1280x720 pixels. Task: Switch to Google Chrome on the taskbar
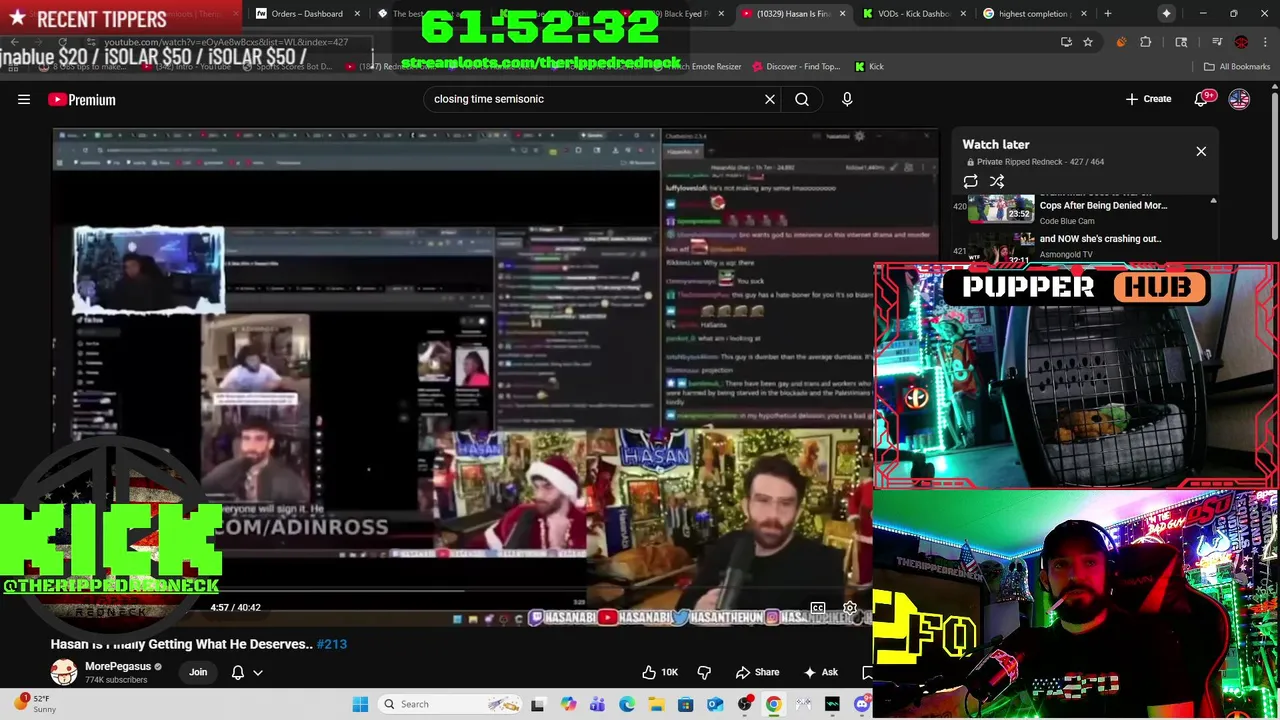[x=774, y=704]
